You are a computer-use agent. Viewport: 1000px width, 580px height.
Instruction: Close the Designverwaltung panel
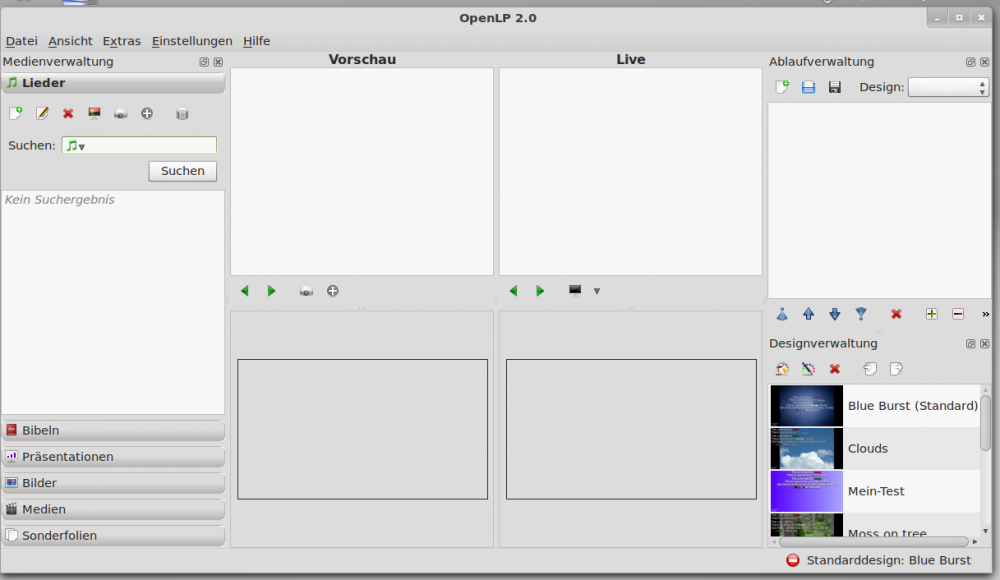pyautogui.click(x=985, y=344)
